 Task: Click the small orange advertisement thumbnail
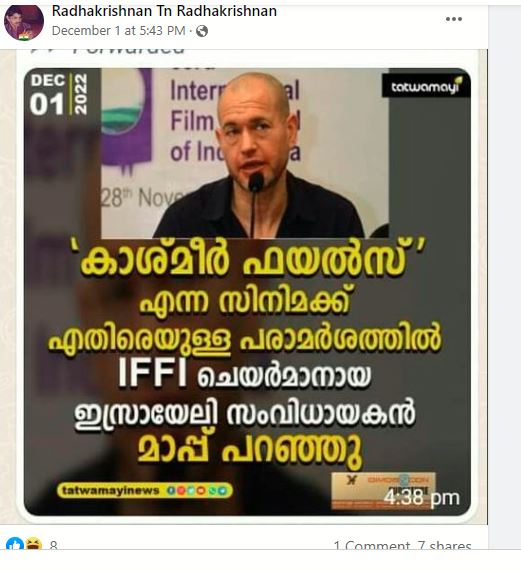pyautogui.click(x=383, y=490)
